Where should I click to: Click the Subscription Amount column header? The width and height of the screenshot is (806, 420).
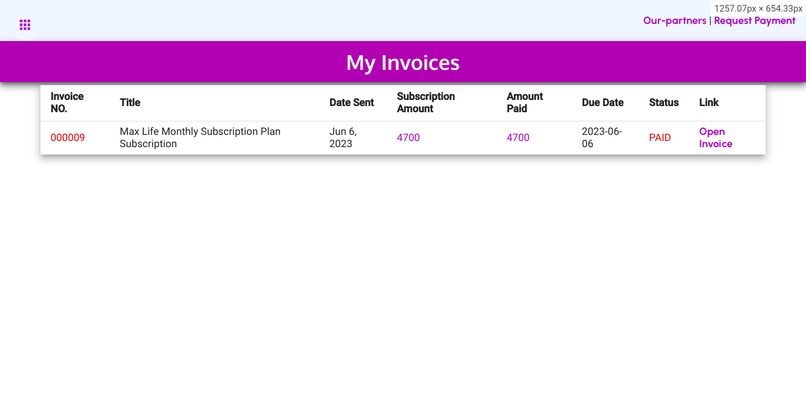coord(426,102)
